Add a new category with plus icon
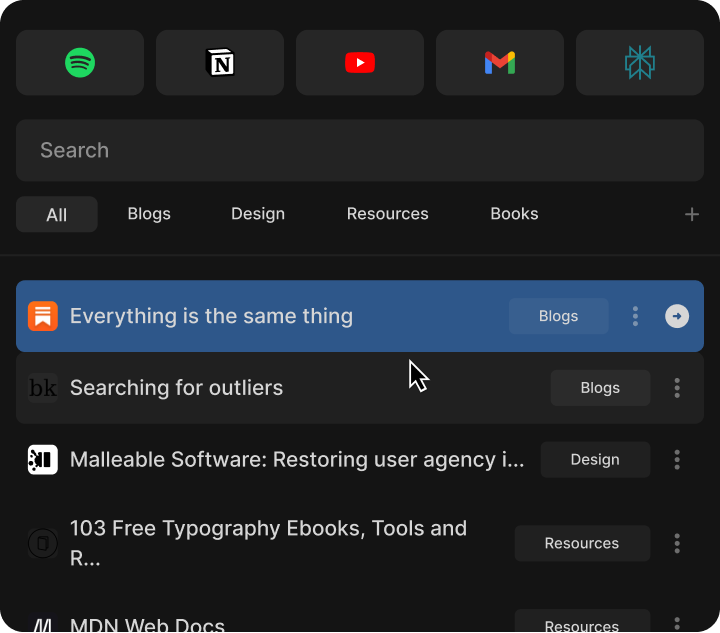Viewport: 720px width, 633px height. click(x=691, y=214)
